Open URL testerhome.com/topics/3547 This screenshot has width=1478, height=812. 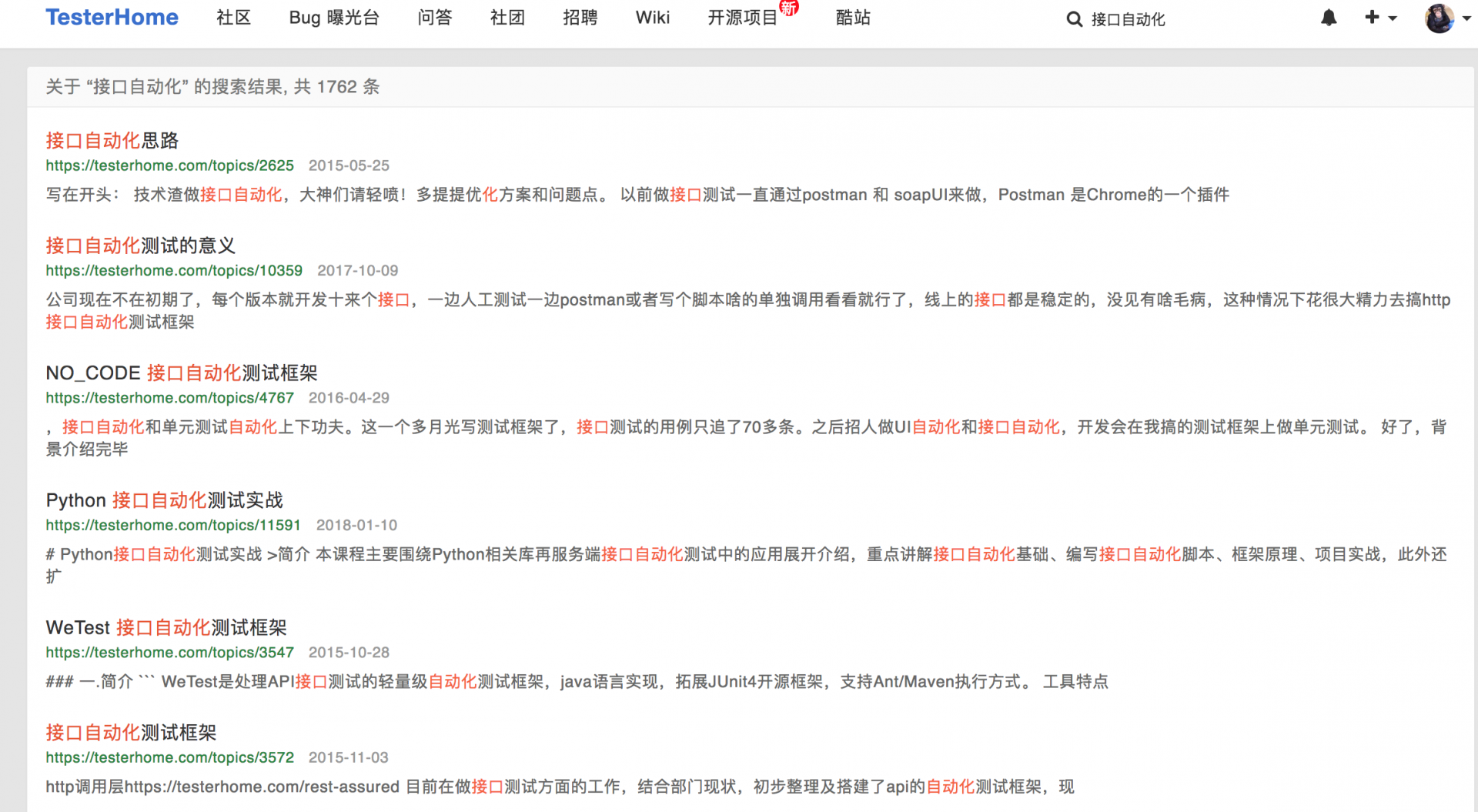(169, 653)
